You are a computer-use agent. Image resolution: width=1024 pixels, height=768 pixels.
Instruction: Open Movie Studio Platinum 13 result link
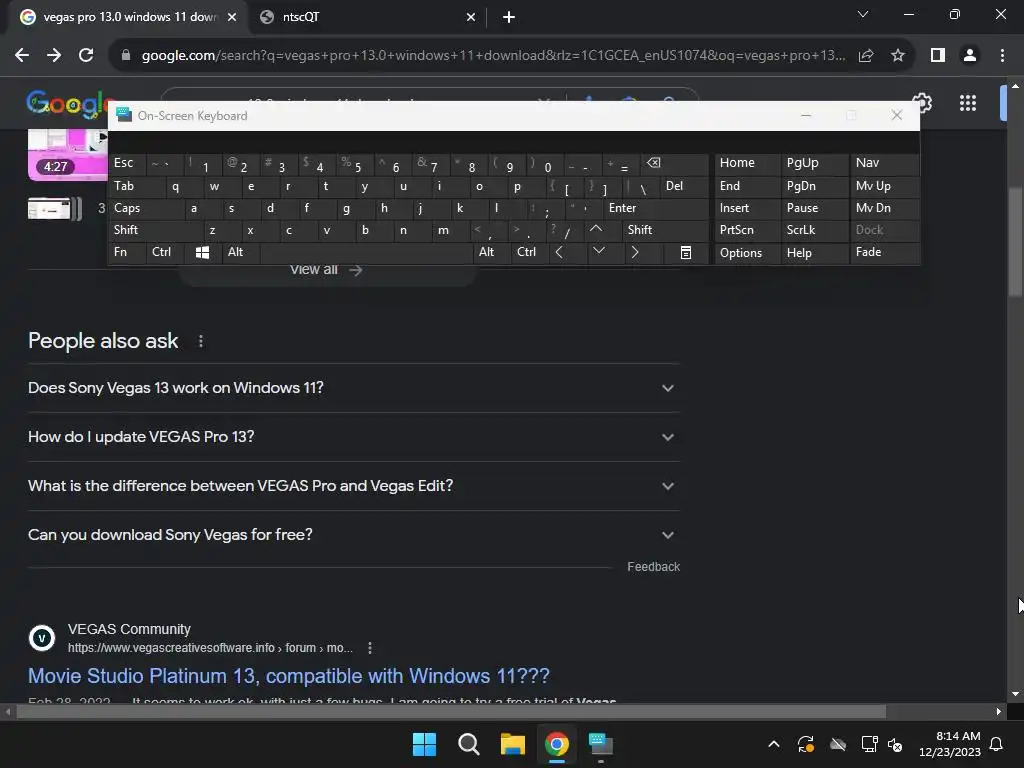(x=289, y=676)
